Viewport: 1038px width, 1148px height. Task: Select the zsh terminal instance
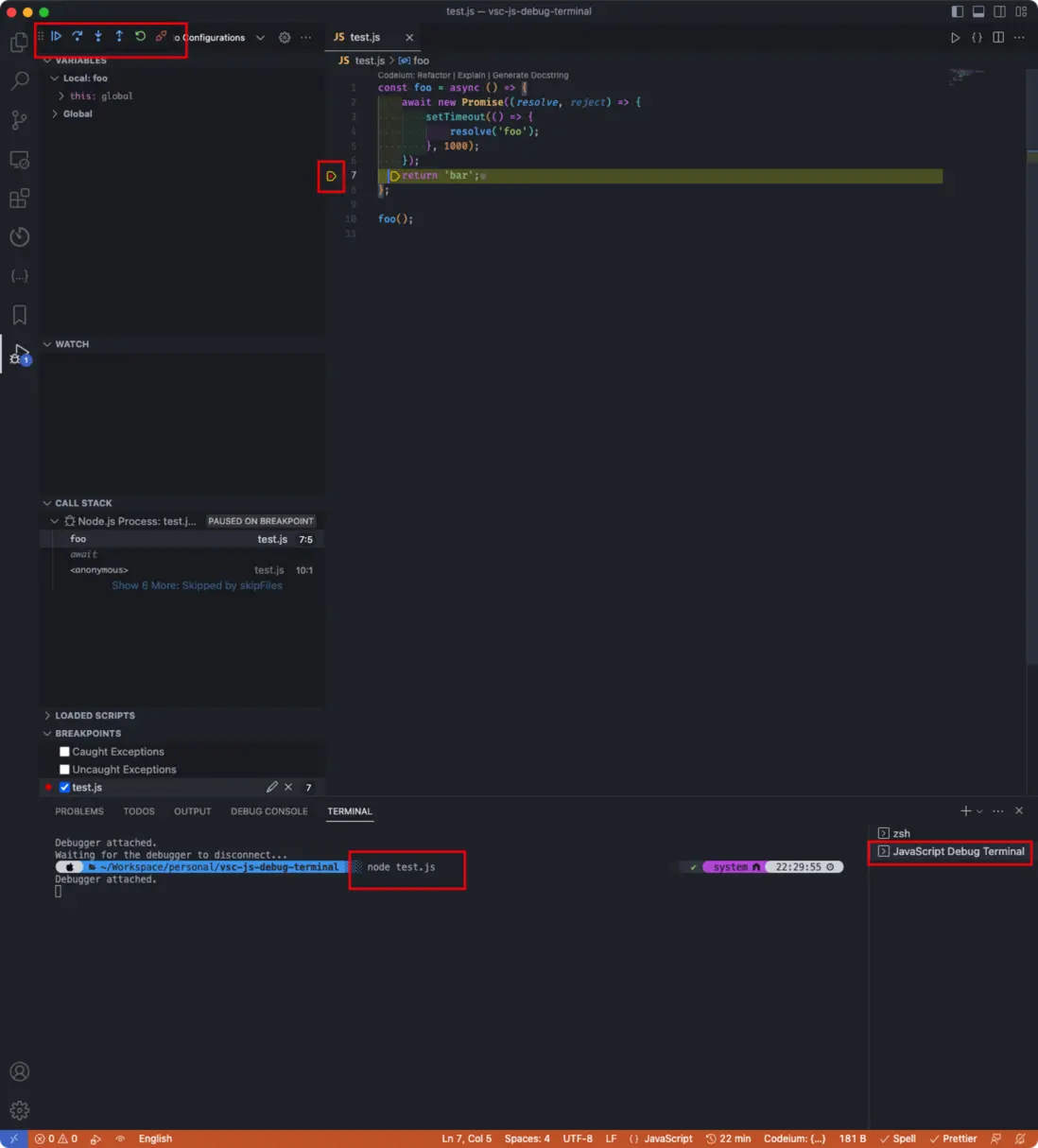[951, 833]
